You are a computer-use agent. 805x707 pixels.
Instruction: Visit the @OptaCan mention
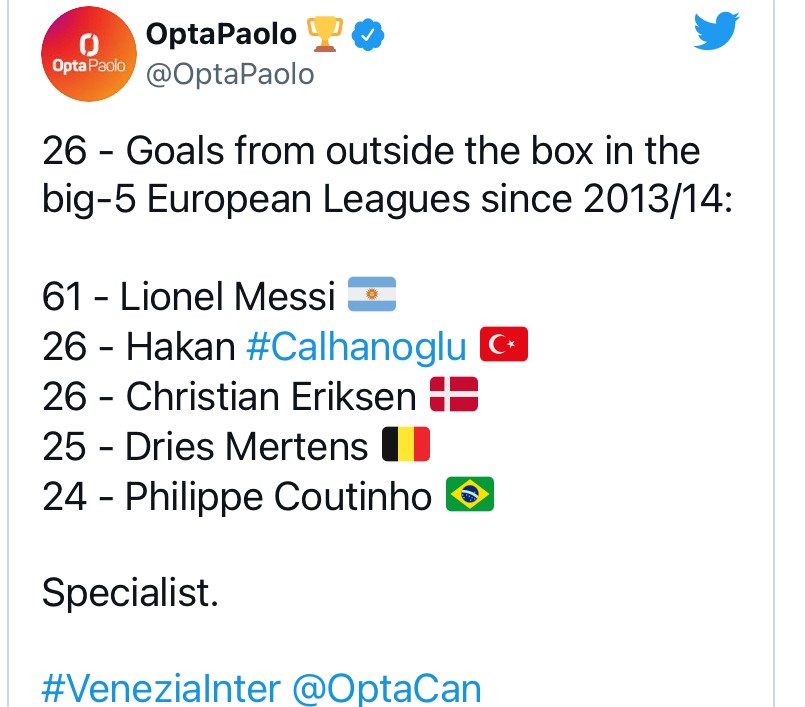pyautogui.click(x=387, y=689)
